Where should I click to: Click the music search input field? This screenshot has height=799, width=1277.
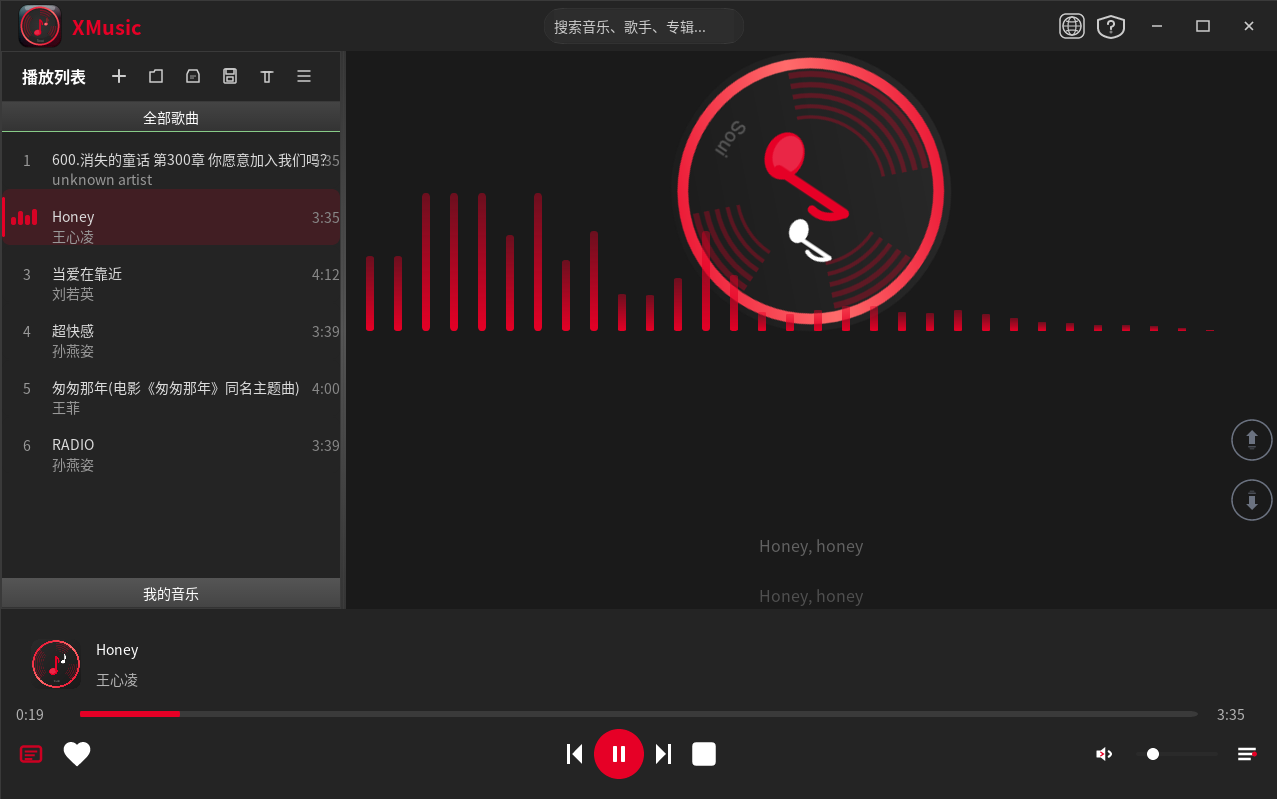pos(644,27)
